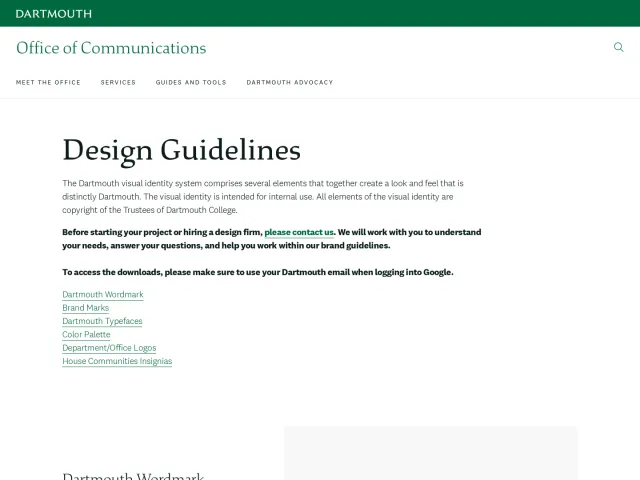Jump to Dartmouth Typefaces section link
Viewport: 640px width, 480px height.
click(102, 321)
